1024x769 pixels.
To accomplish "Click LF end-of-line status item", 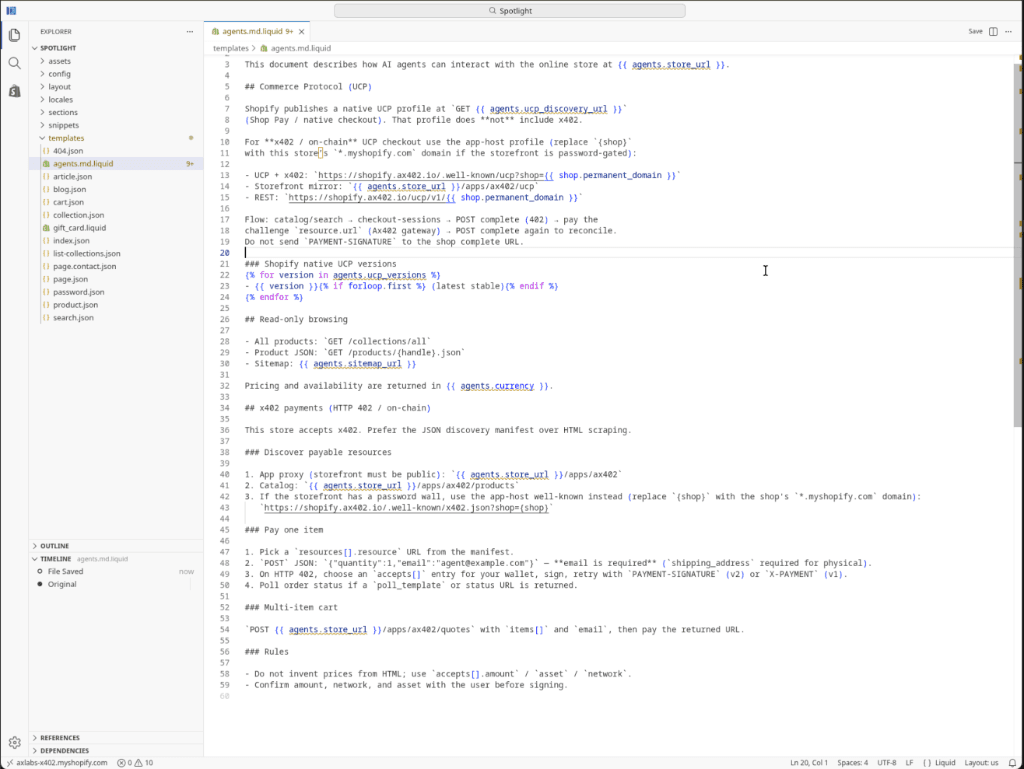I will [909, 762].
